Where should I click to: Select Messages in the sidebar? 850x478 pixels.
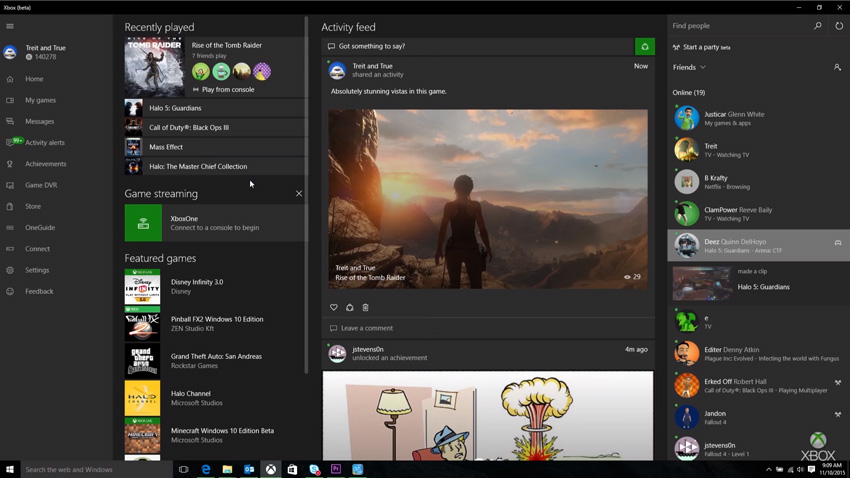[40, 121]
